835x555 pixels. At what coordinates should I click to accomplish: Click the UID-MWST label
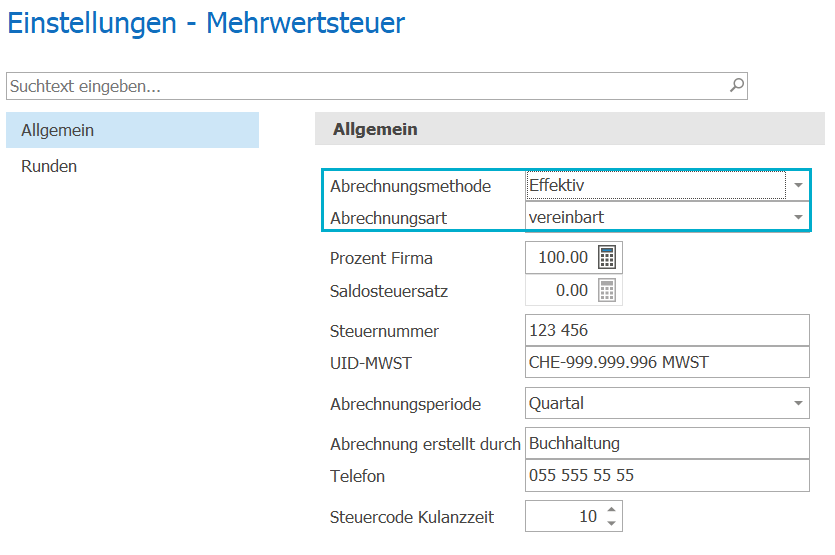[x=371, y=363]
